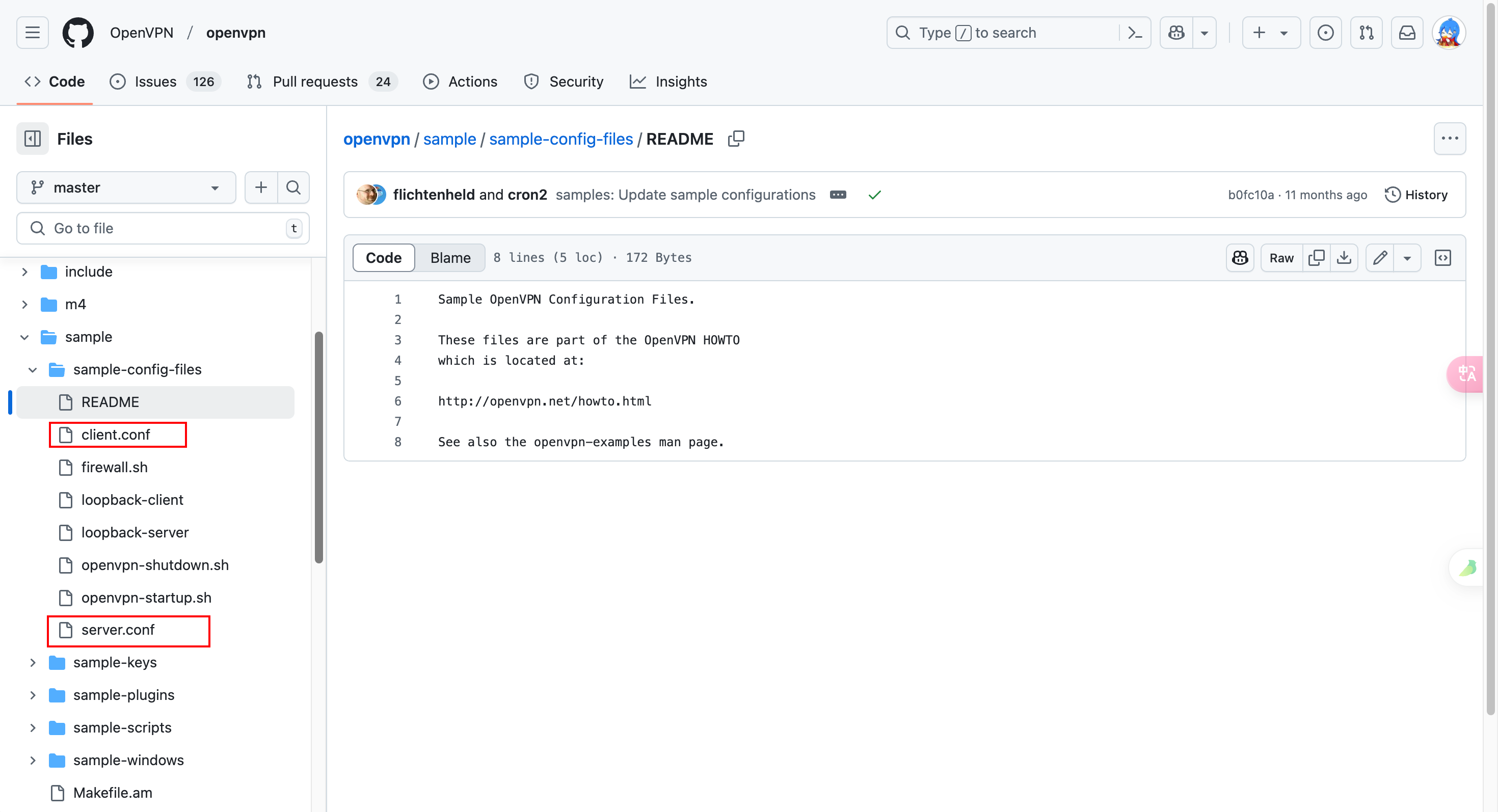Open symbols panel icon
1498x812 pixels.
coord(1443,257)
